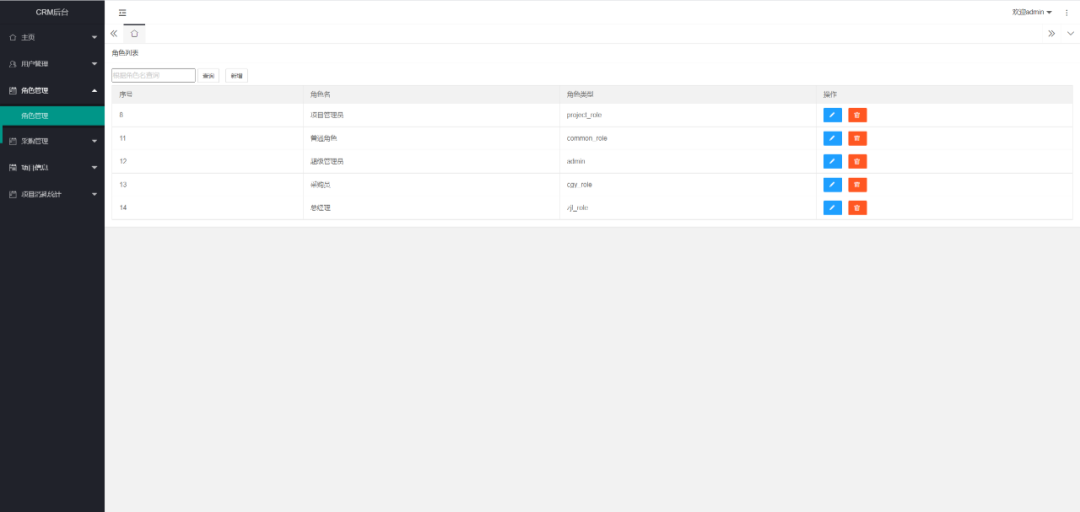Click the CRM后台 logo title
1080x512 pixels.
click(x=52, y=12)
